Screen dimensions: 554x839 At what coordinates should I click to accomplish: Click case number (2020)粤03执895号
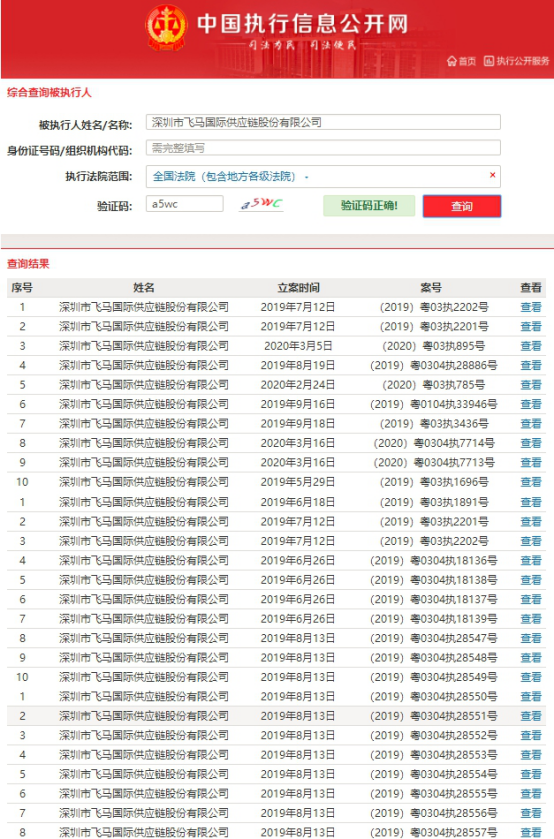click(434, 346)
